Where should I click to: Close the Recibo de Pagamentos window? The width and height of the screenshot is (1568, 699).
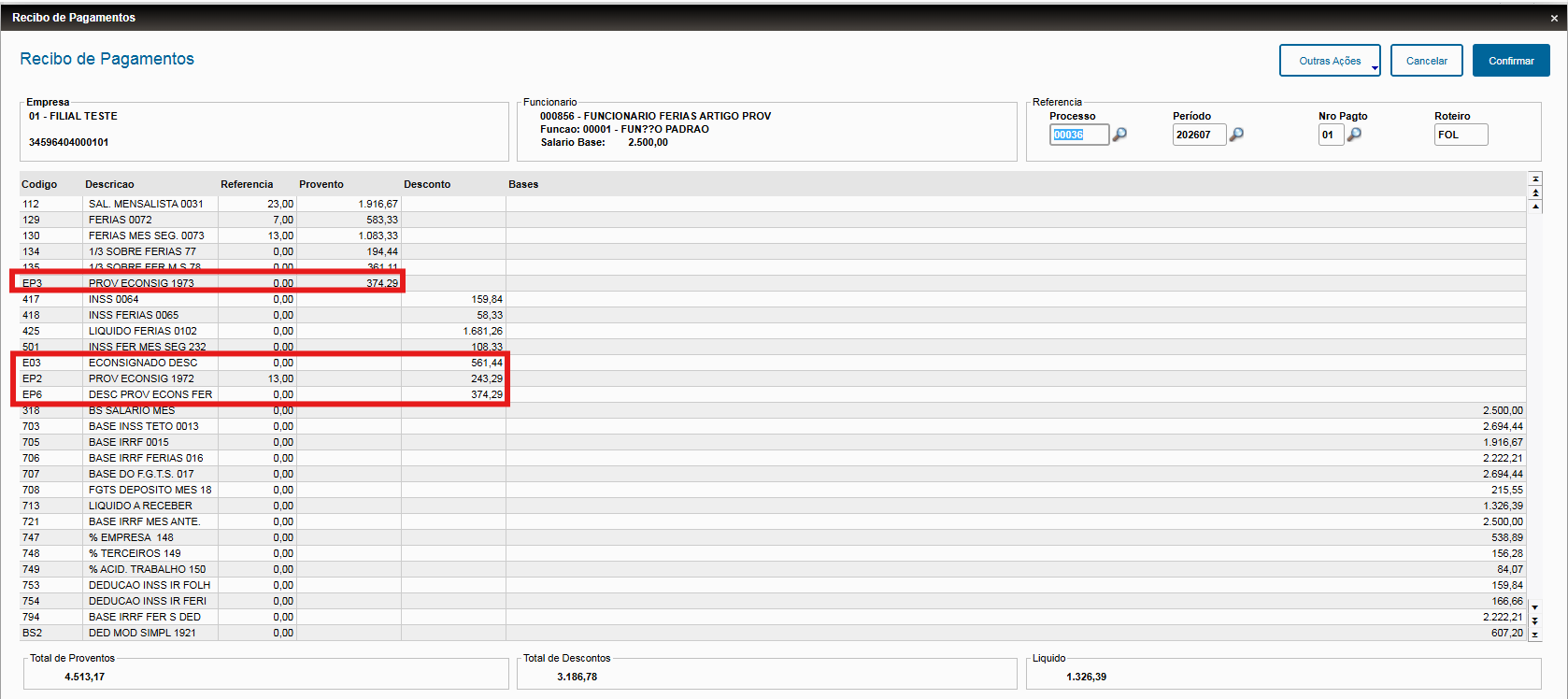pos(1554,18)
